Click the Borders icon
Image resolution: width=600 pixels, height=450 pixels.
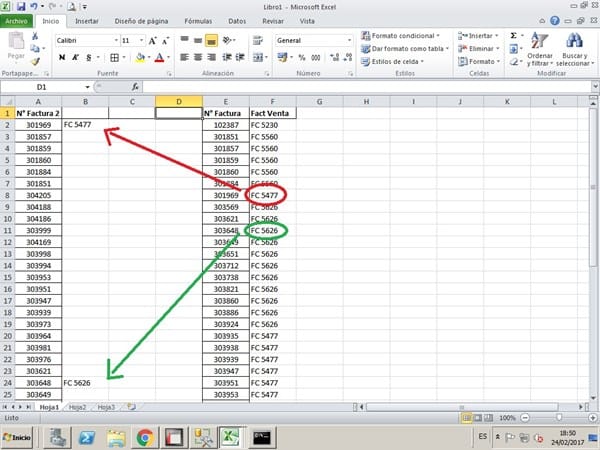pos(114,57)
